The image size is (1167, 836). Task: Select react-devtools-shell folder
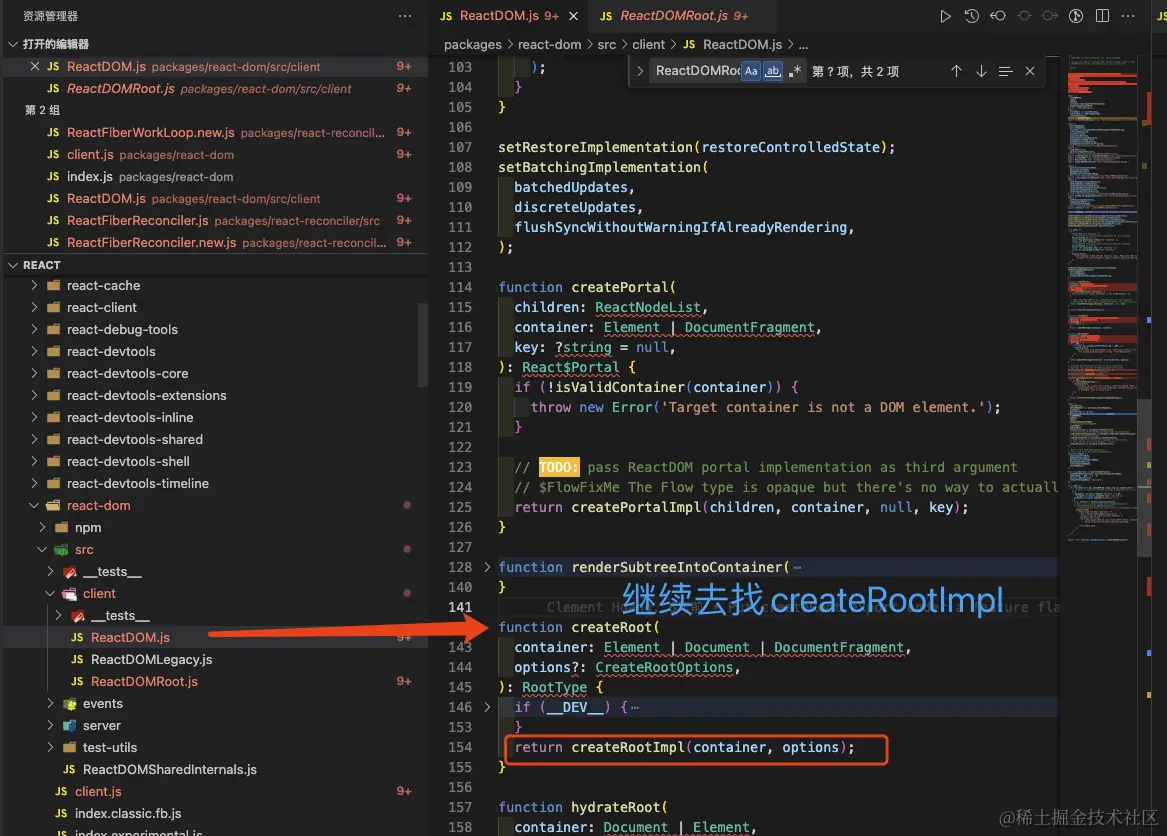214,462
